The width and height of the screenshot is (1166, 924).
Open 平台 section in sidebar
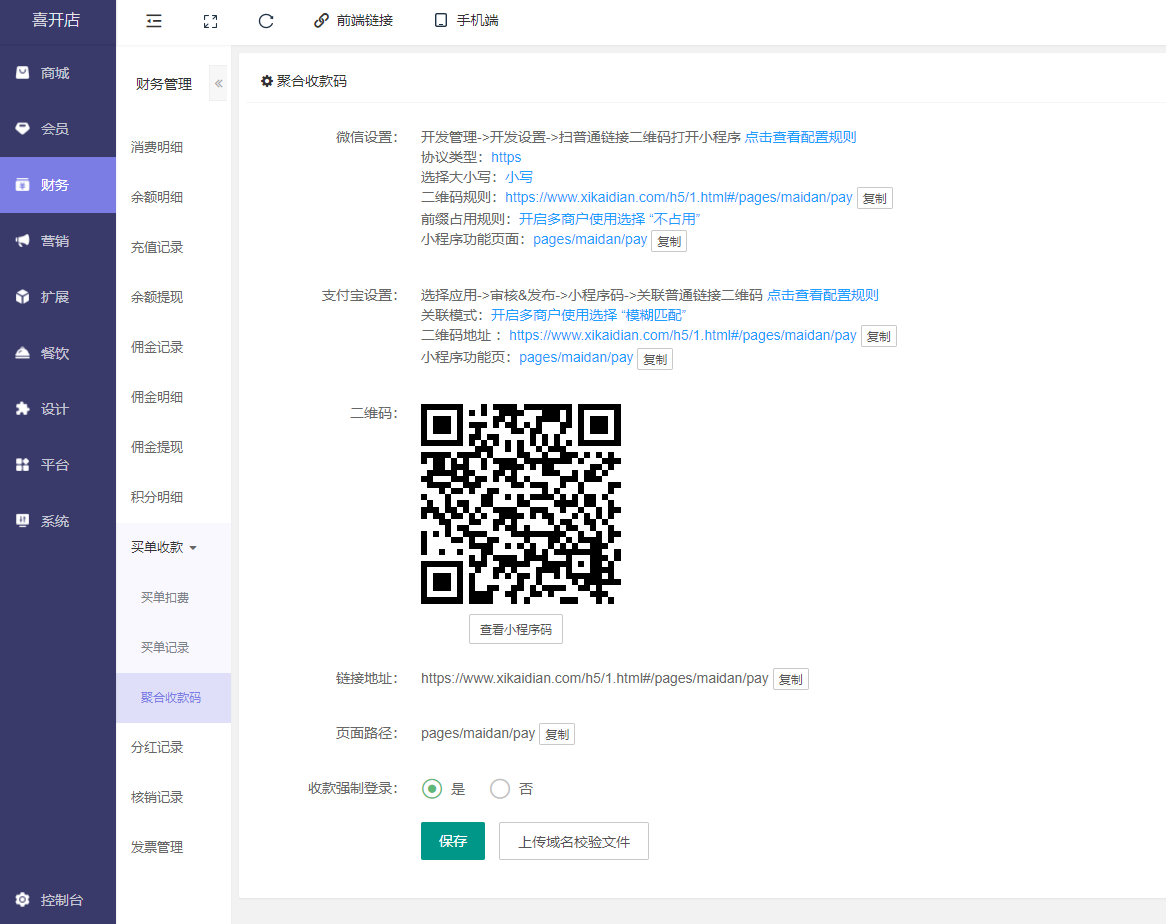[x=58, y=465]
